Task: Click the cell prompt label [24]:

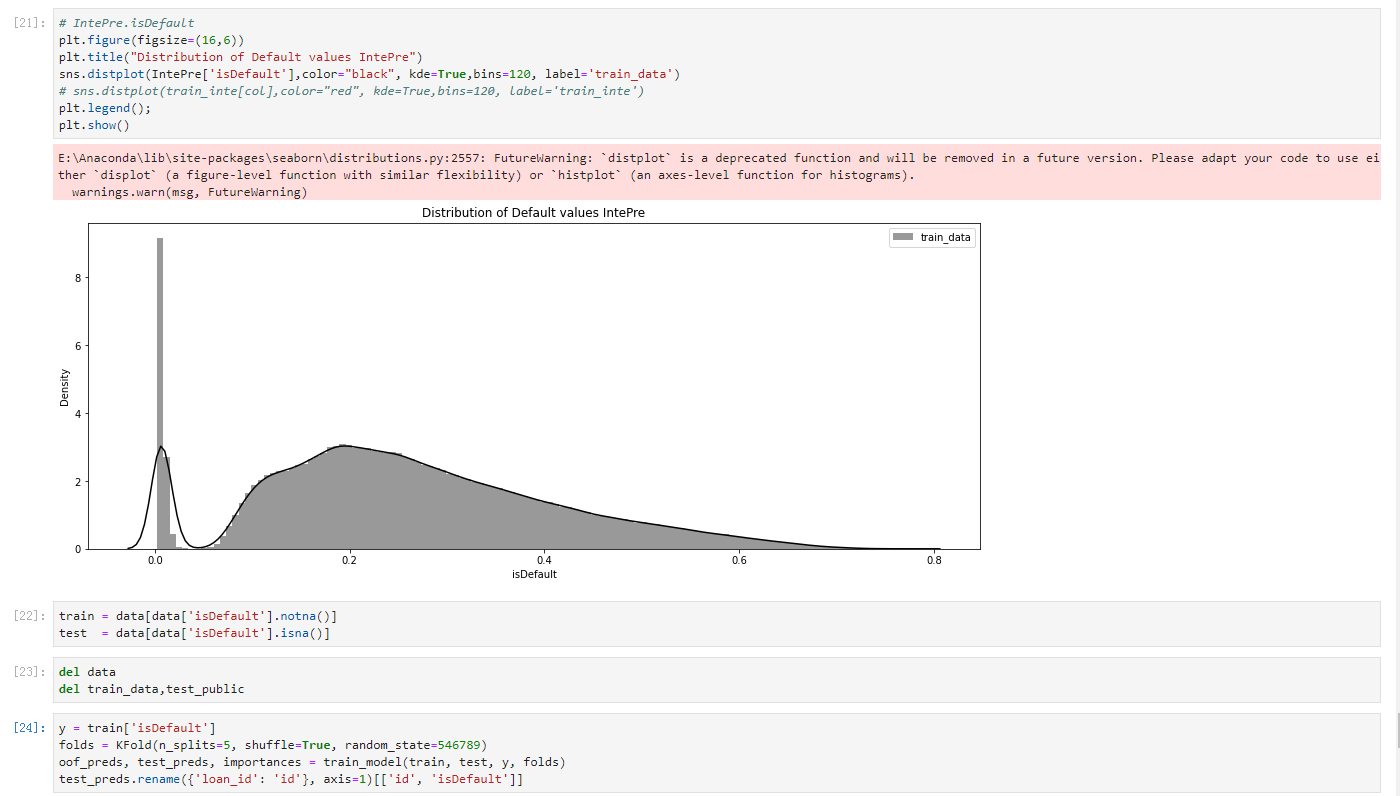Action: point(31,727)
